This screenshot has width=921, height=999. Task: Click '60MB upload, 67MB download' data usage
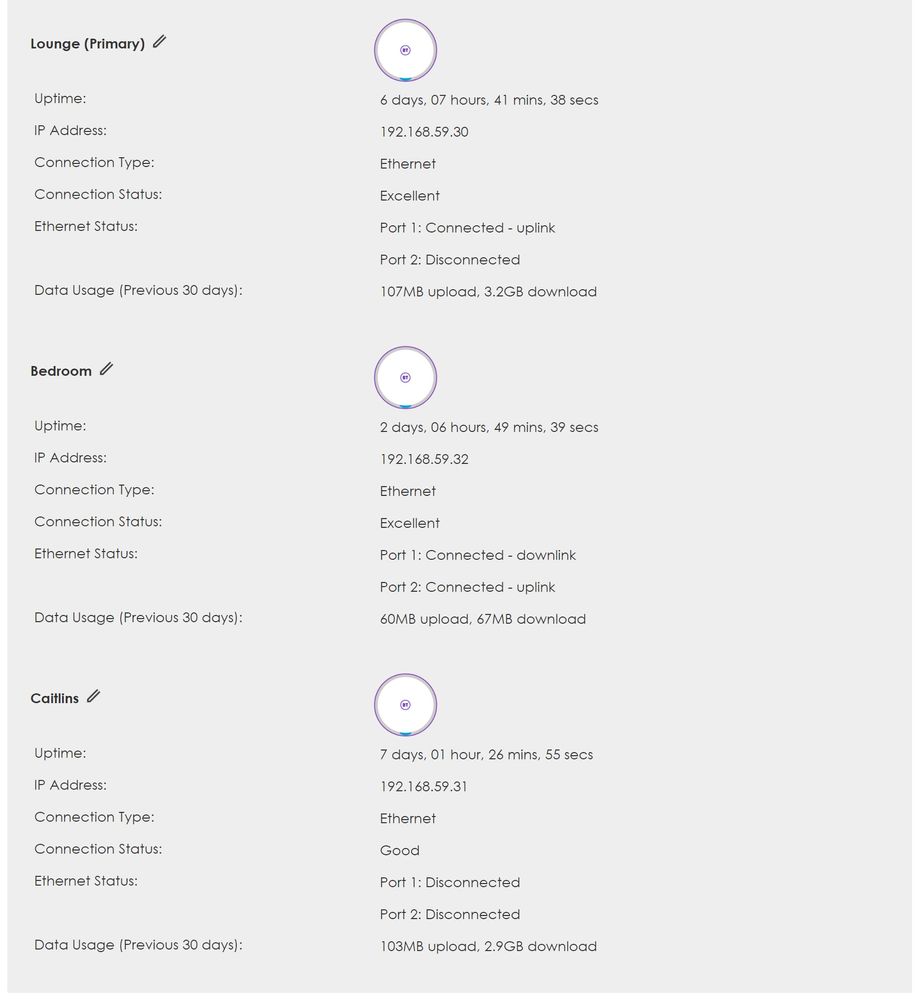[x=482, y=619]
